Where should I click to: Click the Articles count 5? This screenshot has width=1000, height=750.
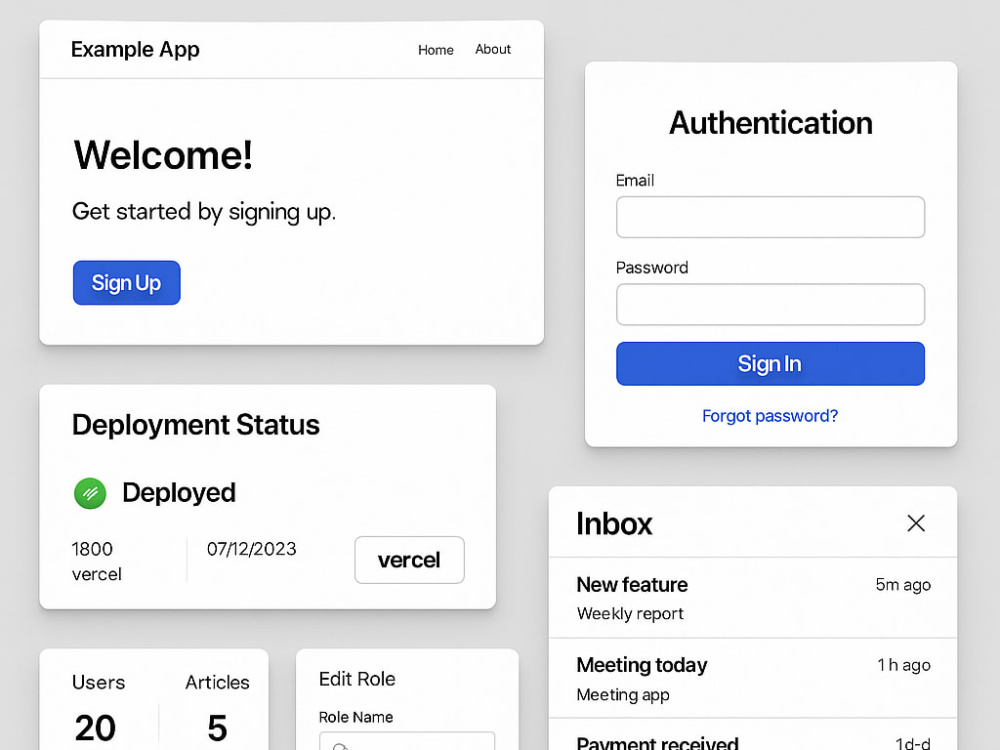[217, 728]
